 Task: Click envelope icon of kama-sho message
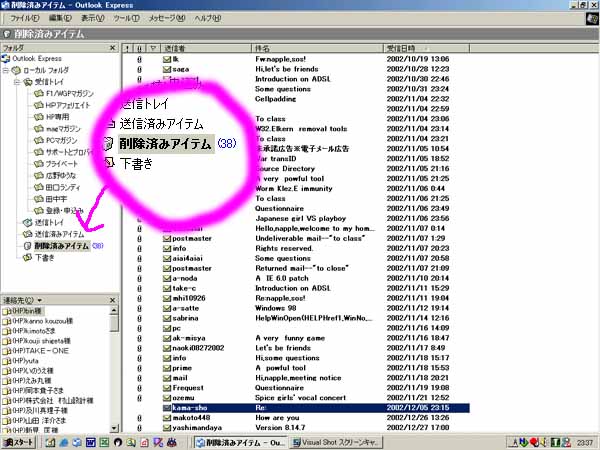pyautogui.click(x=166, y=408)
